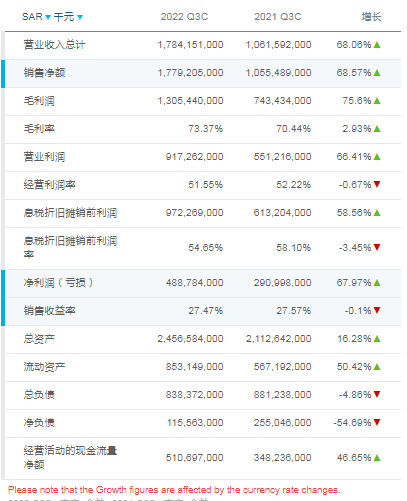Click red arrow in 销售收益率 row
Screen dimensions: 407x501
[x=377, y=310]
